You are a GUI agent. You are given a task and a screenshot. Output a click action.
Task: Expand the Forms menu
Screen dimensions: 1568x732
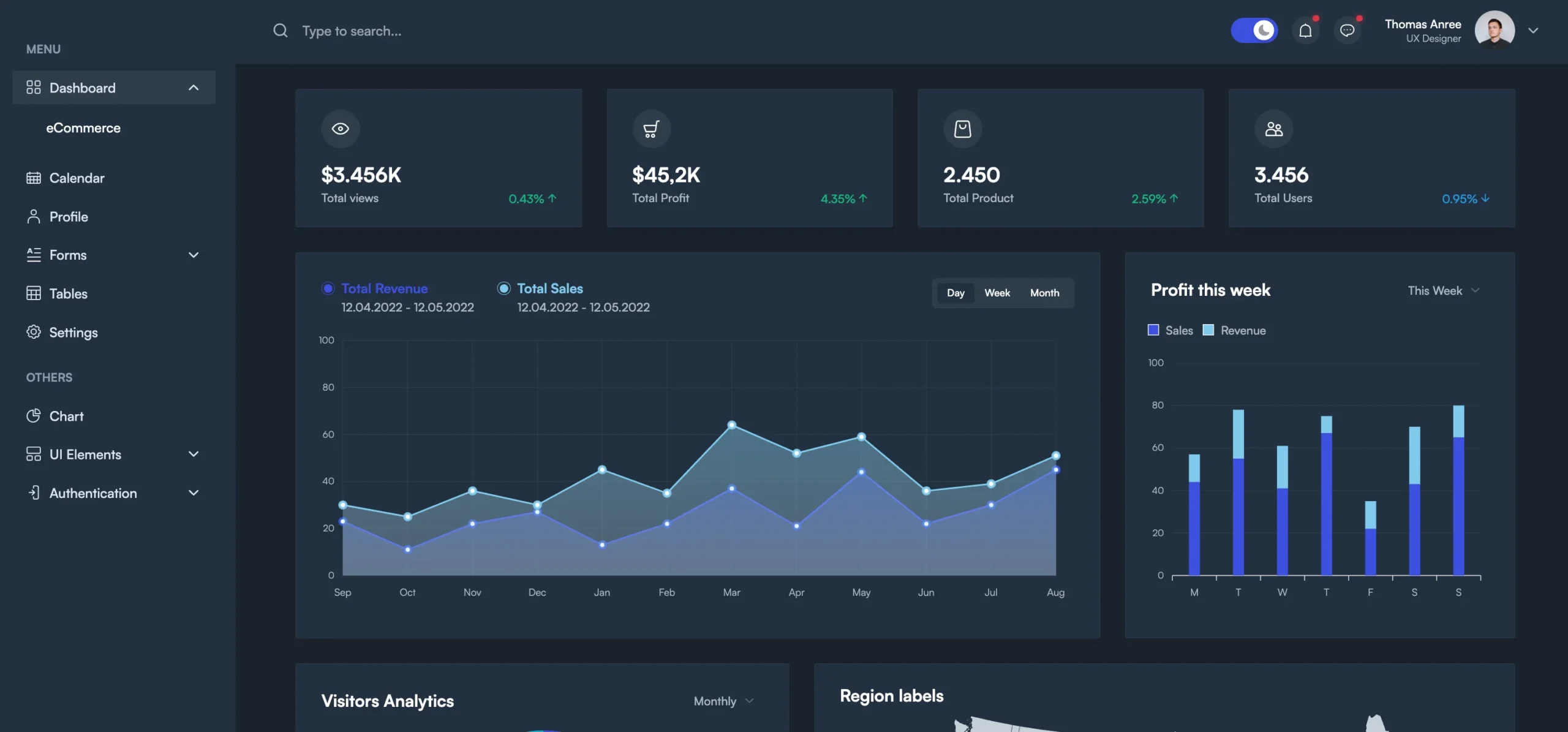point(194,255)
